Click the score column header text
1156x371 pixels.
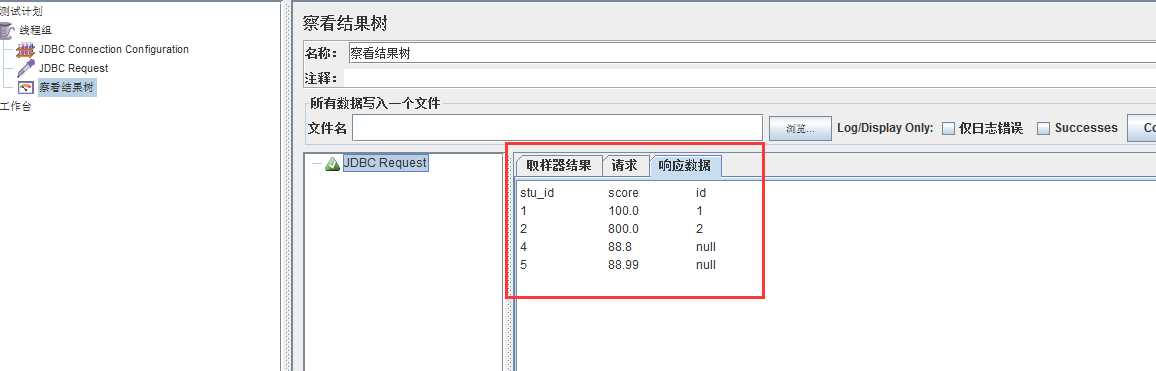[623, 193]
